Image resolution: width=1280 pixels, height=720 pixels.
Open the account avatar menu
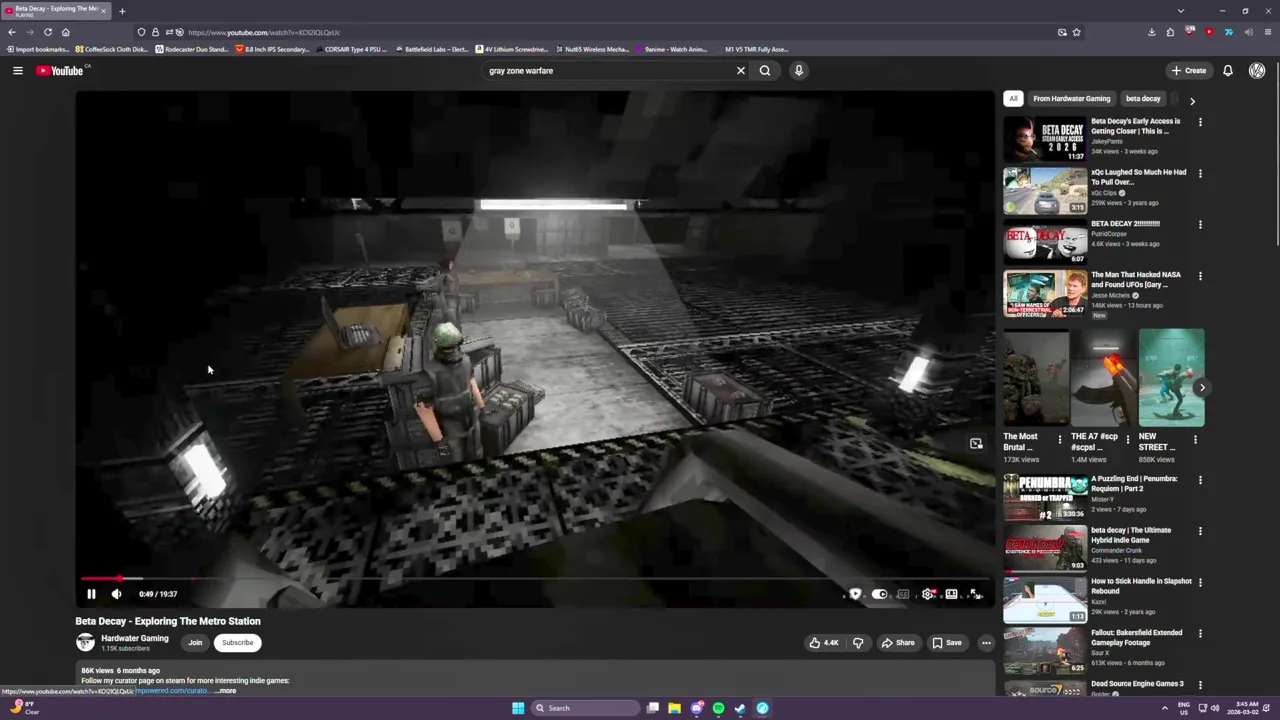coord(1257,70)
